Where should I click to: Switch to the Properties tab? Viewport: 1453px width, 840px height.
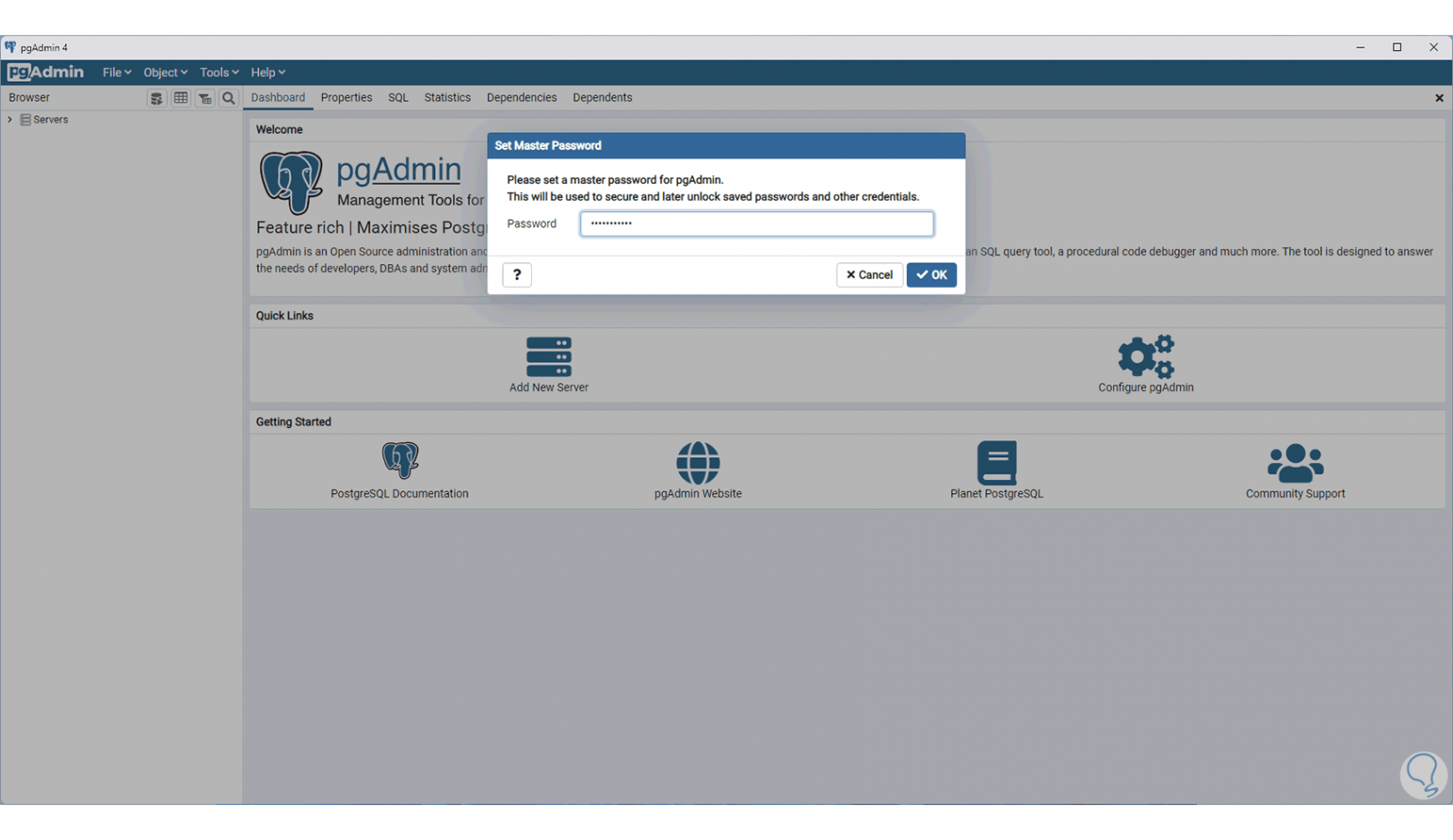(x=346, y=98)
